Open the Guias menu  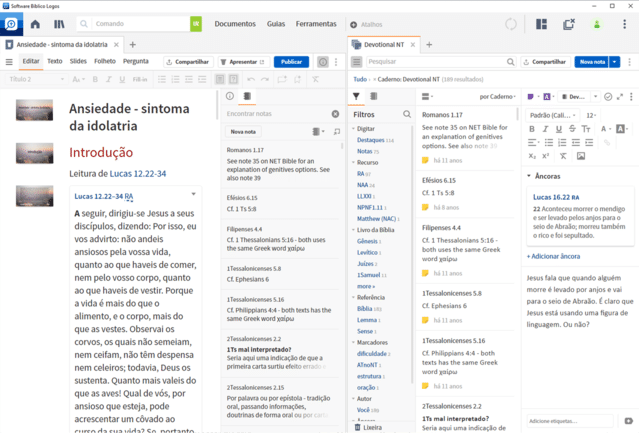276,24
